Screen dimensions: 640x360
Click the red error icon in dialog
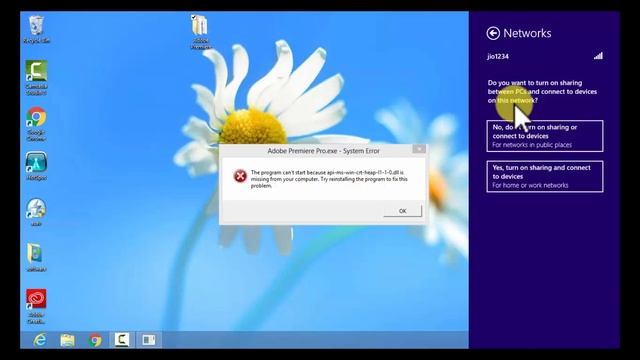click(x=240, y=176)
